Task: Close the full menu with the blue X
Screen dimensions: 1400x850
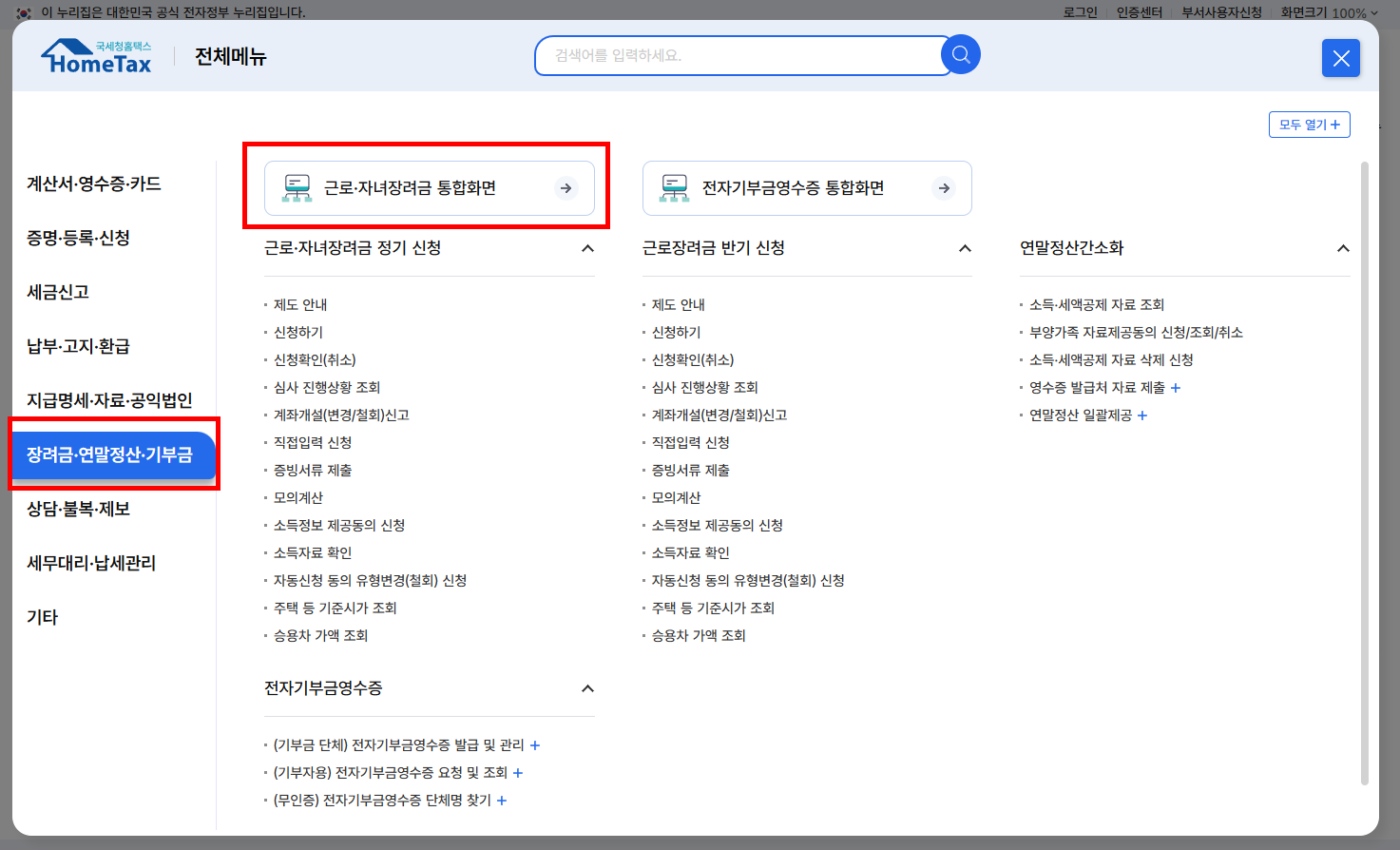Action: coord(1340,58)
